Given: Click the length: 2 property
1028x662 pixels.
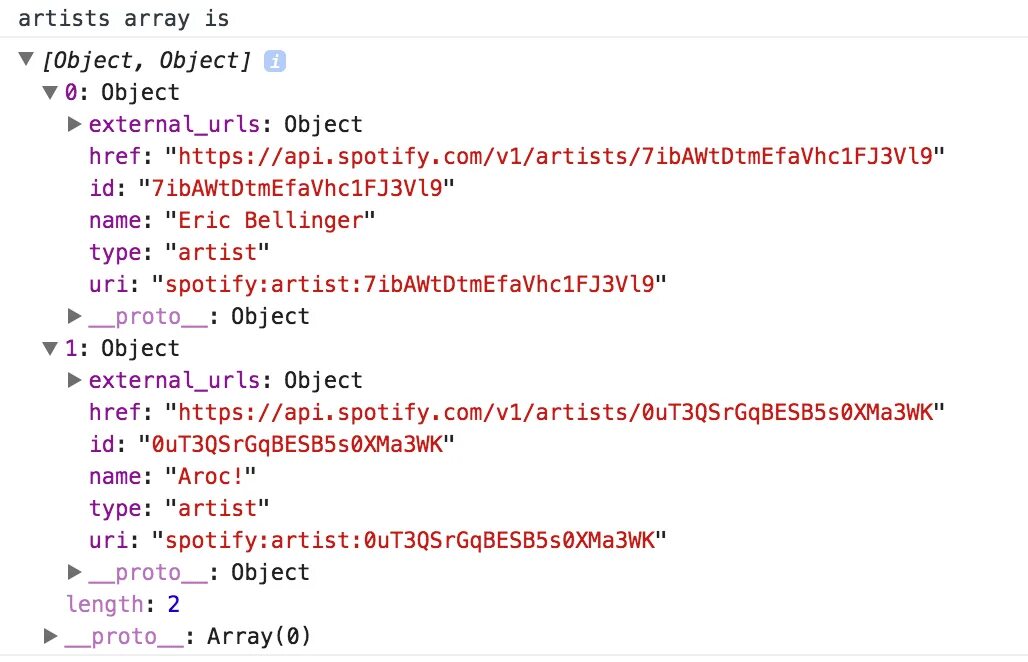Looking at the screenshot, I should [x=123, y=604].
